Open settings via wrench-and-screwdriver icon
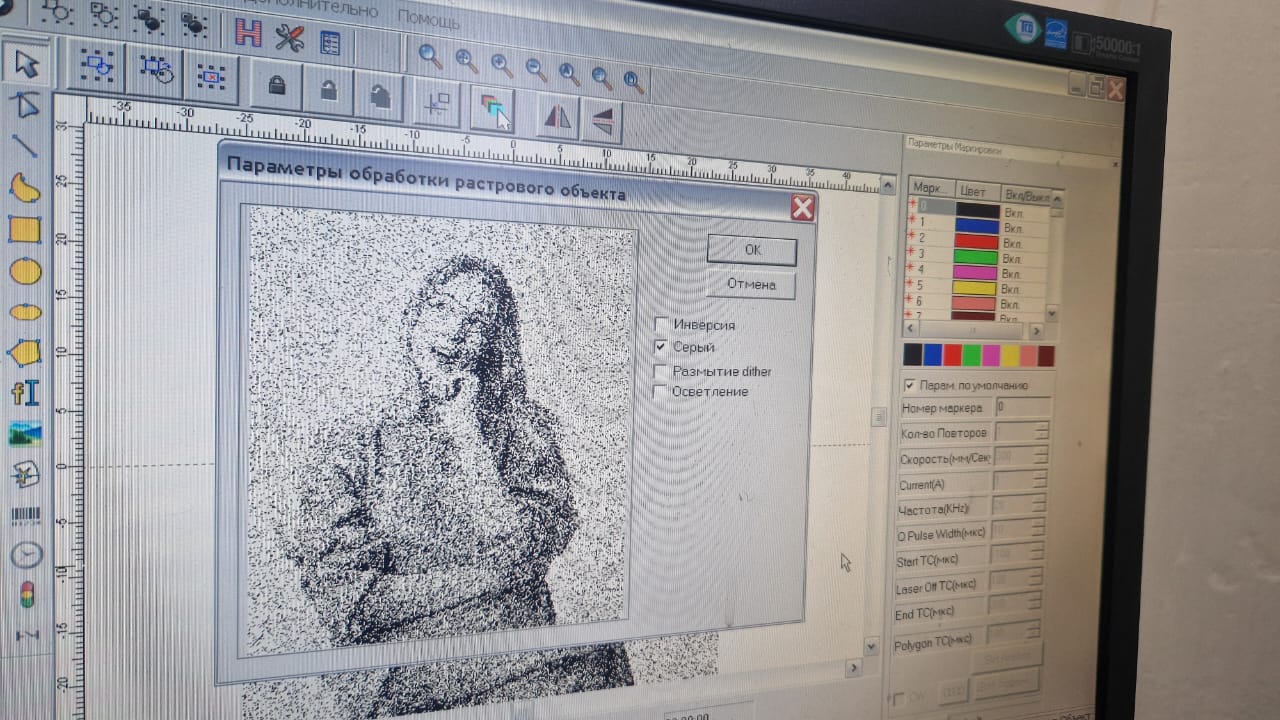The height and width of the screenshot is (720, 1280). pos(289,38)
